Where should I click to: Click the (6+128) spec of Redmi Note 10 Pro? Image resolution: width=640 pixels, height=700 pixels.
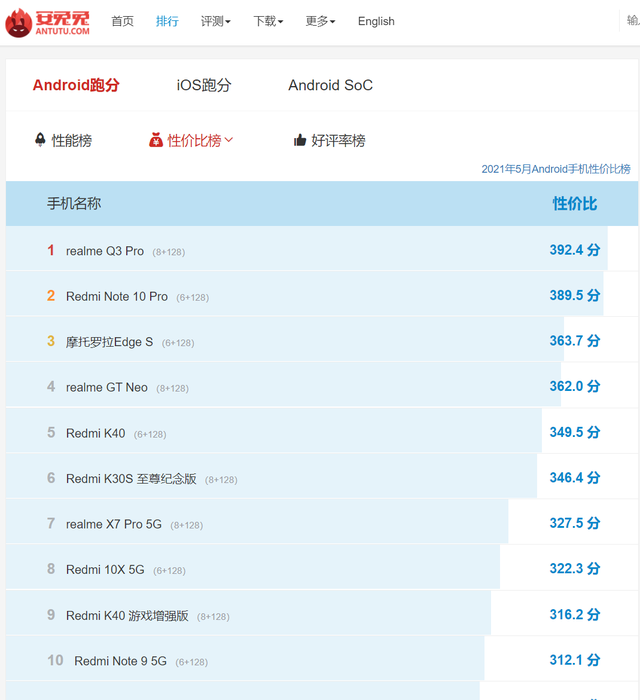[x=193, y=298]
